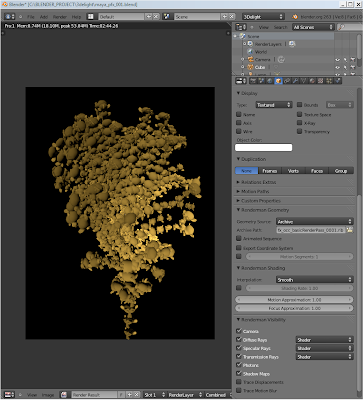
Task: Open the Material properties sphere icon
Action: point(312,81)
